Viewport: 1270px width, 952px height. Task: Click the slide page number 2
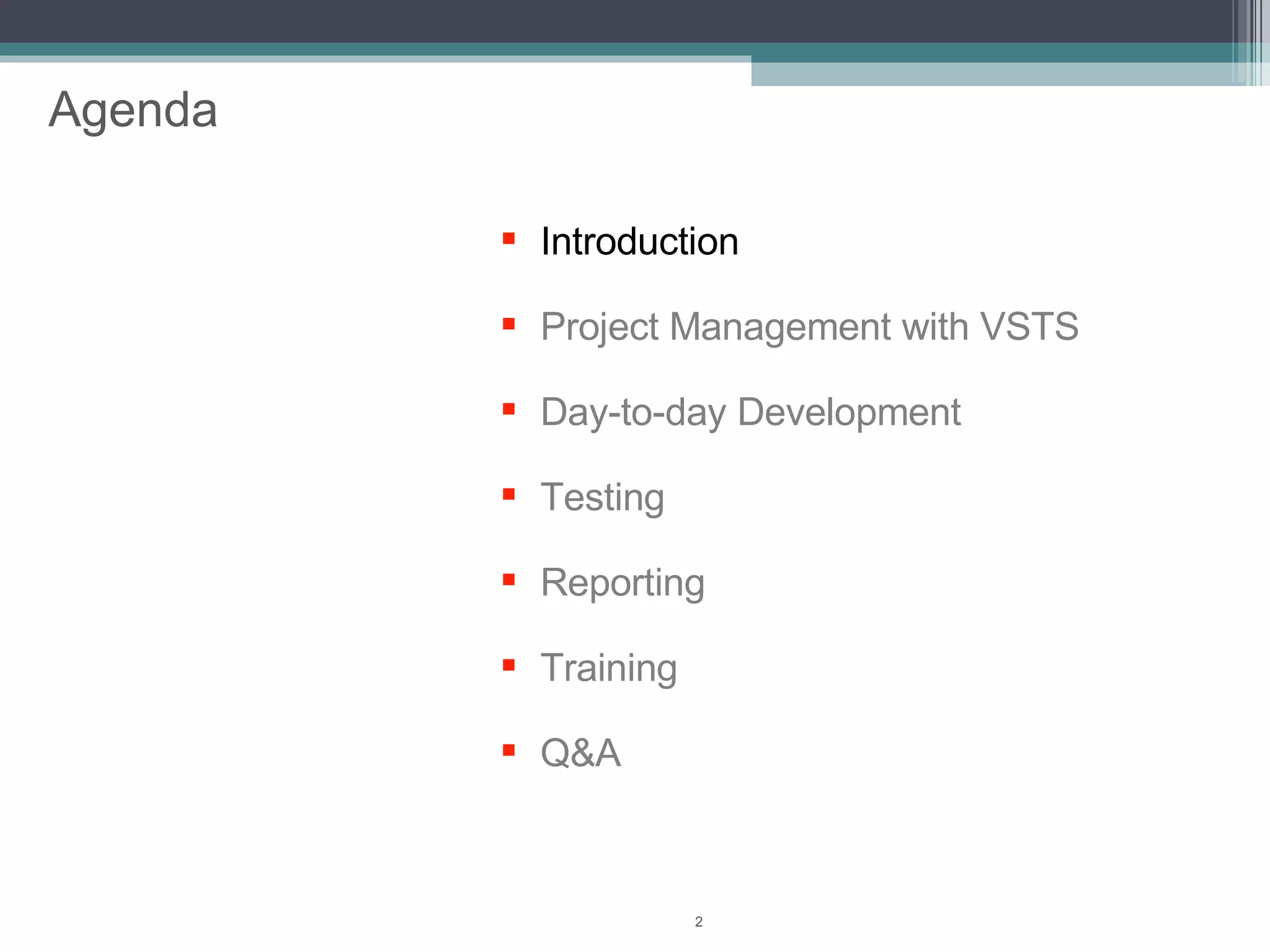(699, 922)
